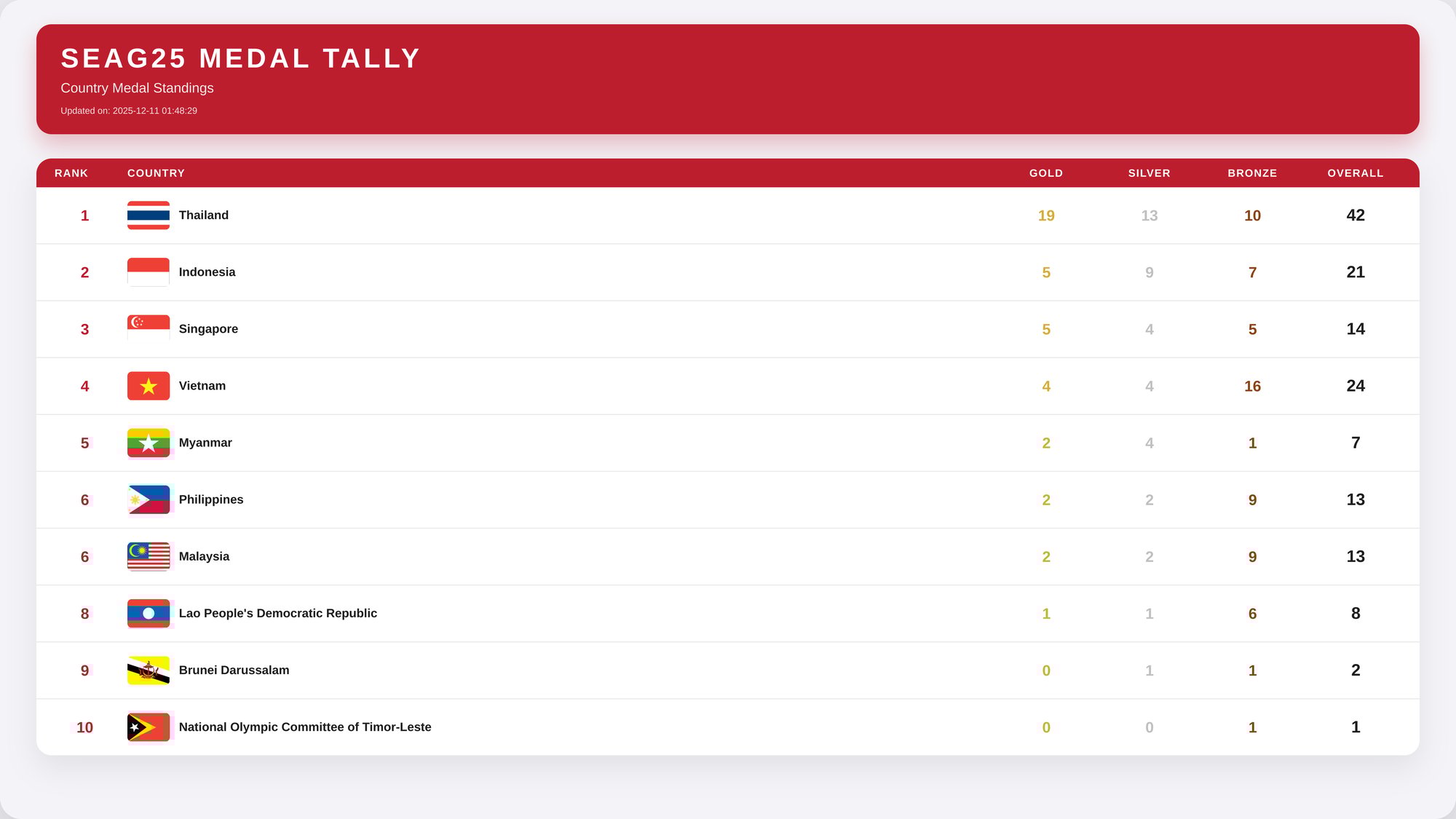Sort table by the SILVER column header
This screenshot has height=819, width=1456.
[1149, 173]
